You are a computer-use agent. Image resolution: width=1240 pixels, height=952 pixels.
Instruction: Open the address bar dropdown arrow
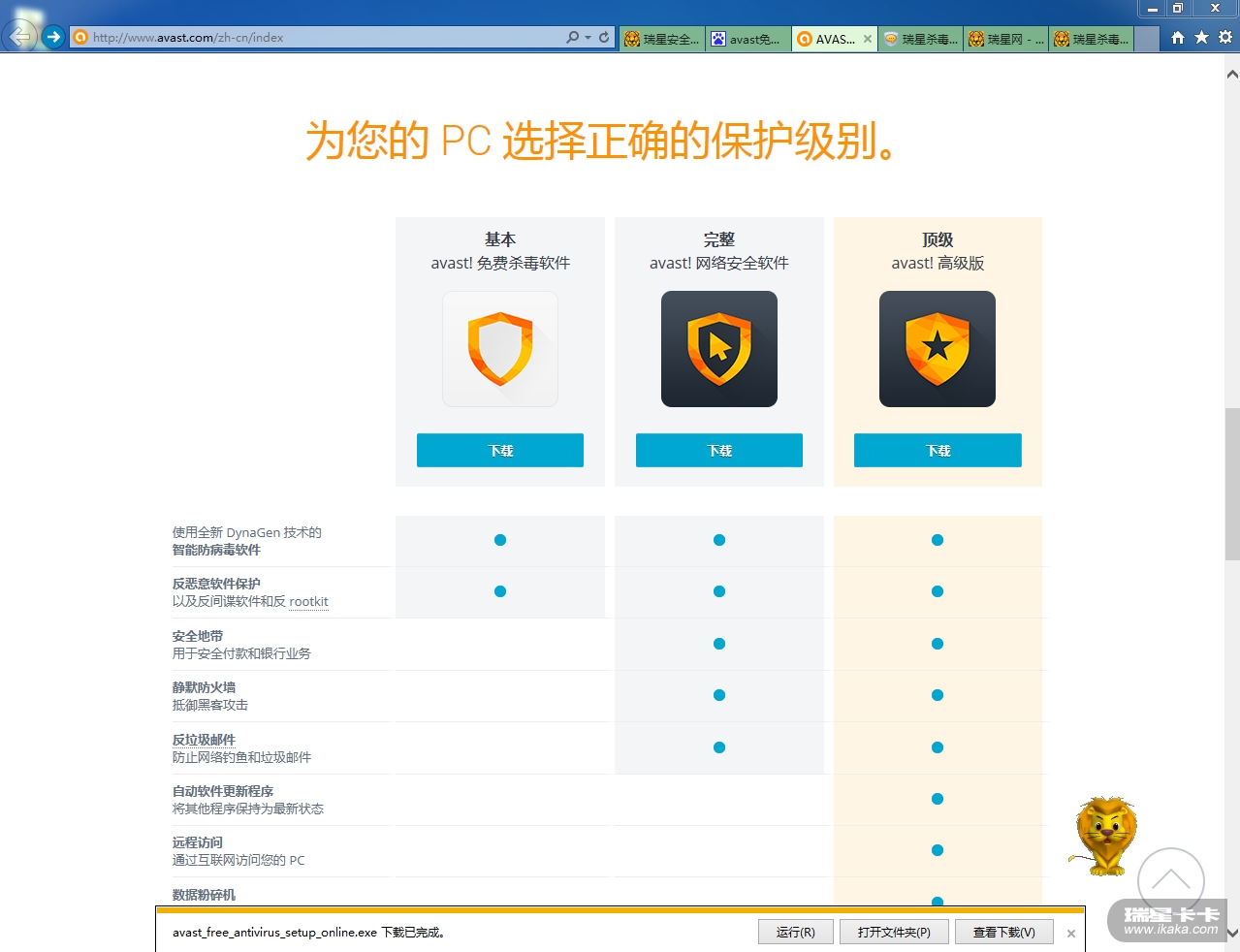tap(588, 38)
